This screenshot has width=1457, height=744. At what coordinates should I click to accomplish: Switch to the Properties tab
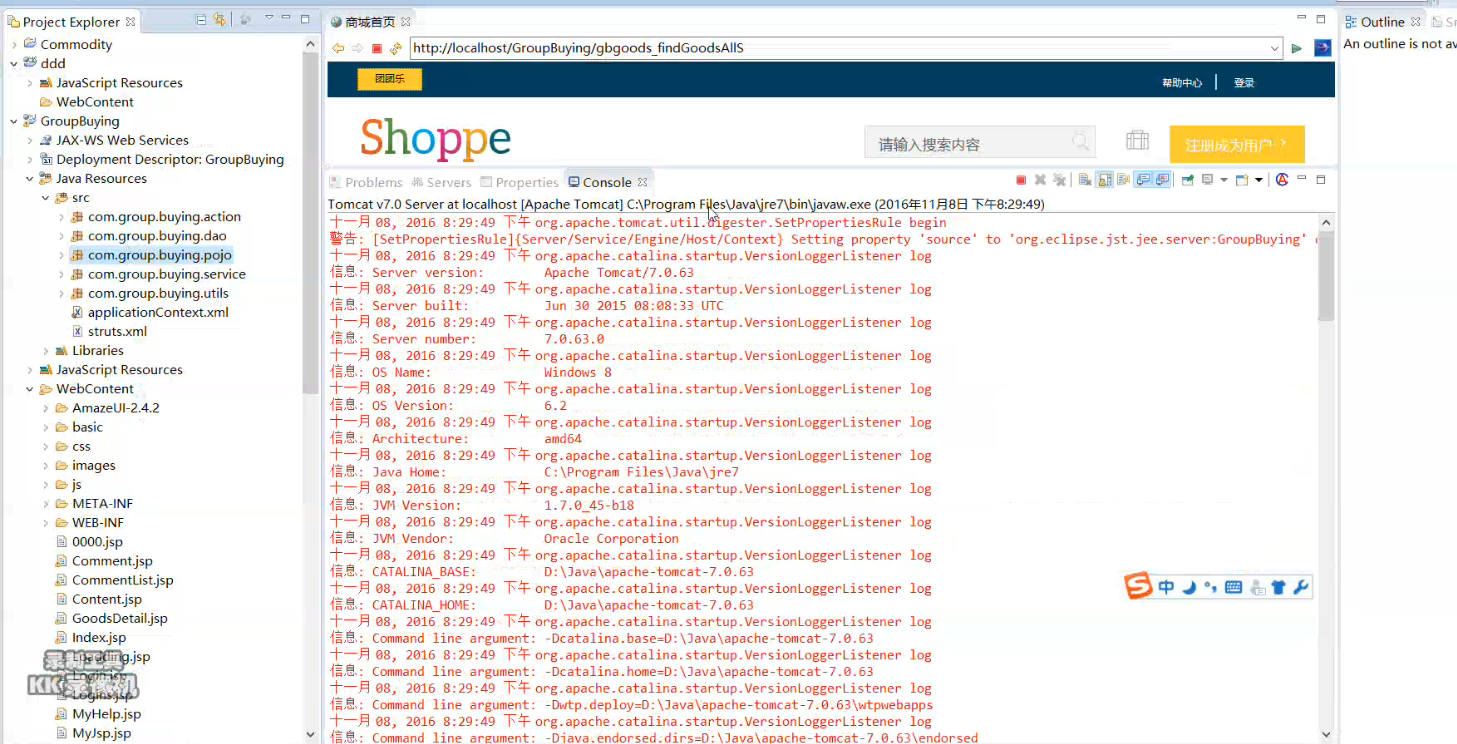pyautogui.click(x=518, y=182)
